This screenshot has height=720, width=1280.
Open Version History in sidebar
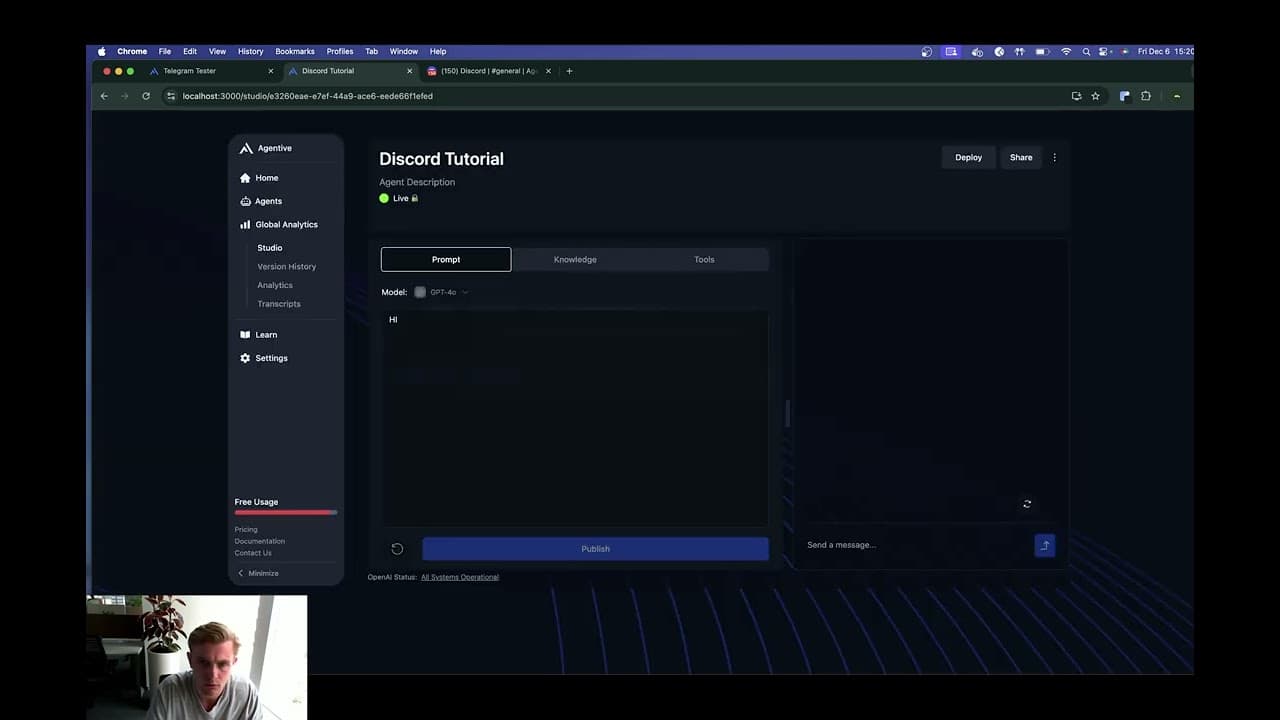coord(287,267)
